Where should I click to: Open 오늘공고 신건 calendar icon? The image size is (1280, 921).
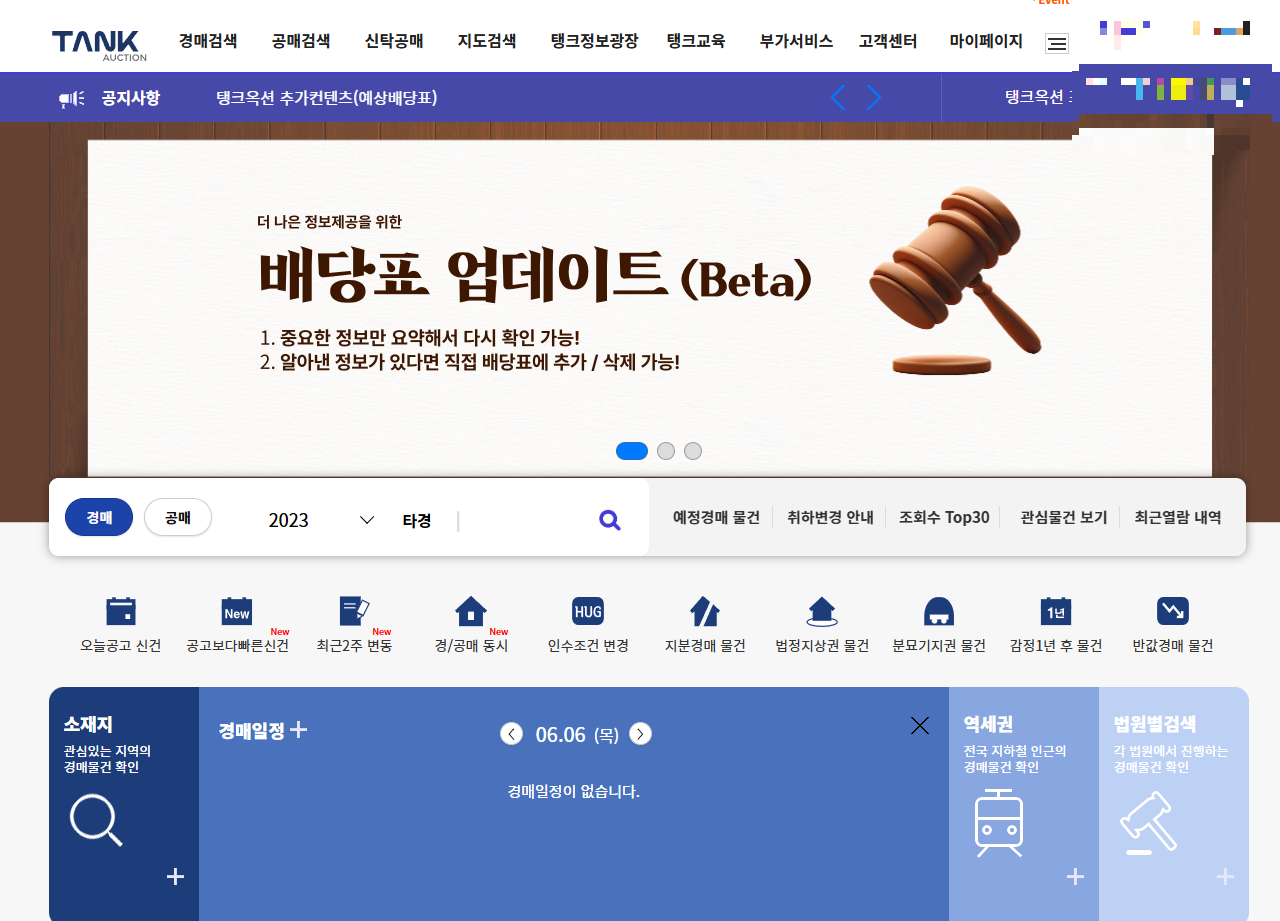(x=121, y=611)
